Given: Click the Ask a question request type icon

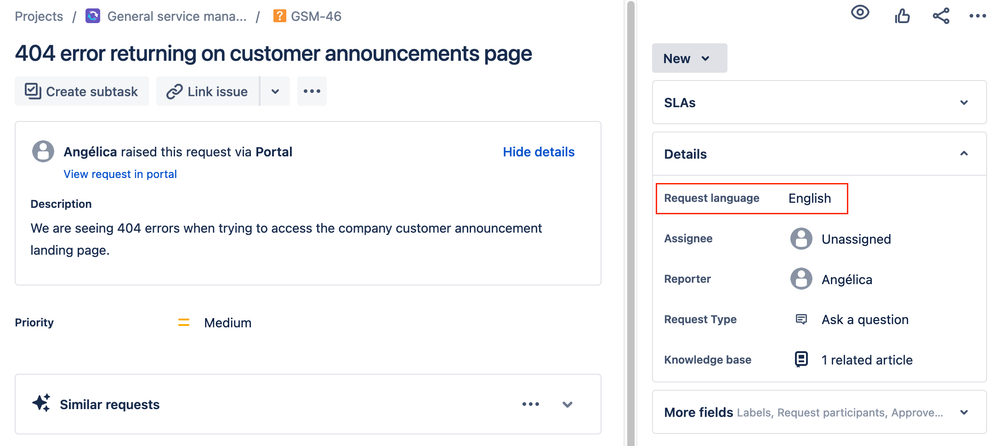Looking at the screenshot, I should [801, 319].
